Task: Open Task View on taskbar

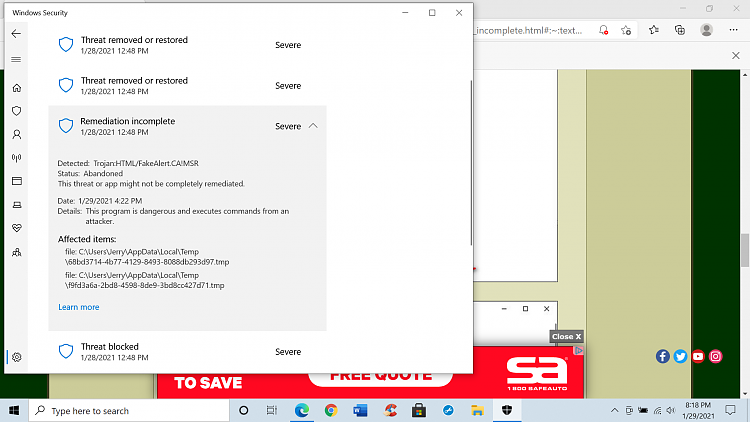Action: [x=272, y=411]
